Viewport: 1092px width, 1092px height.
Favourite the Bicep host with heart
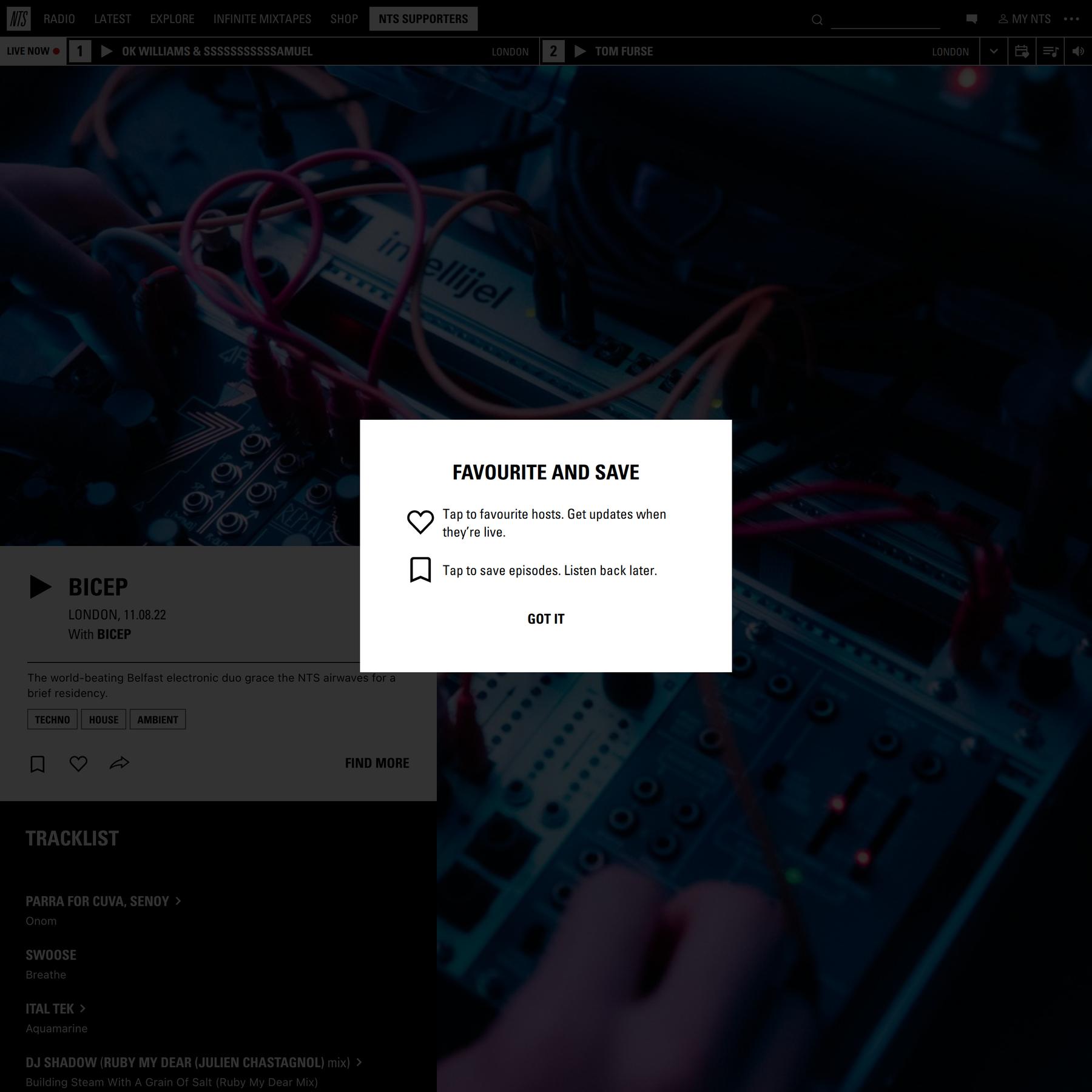(x=78, y=764)
